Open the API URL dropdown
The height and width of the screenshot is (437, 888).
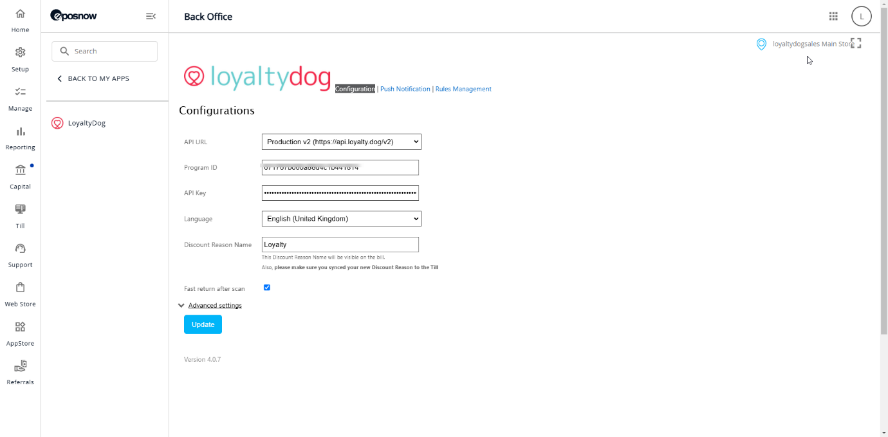341,142
